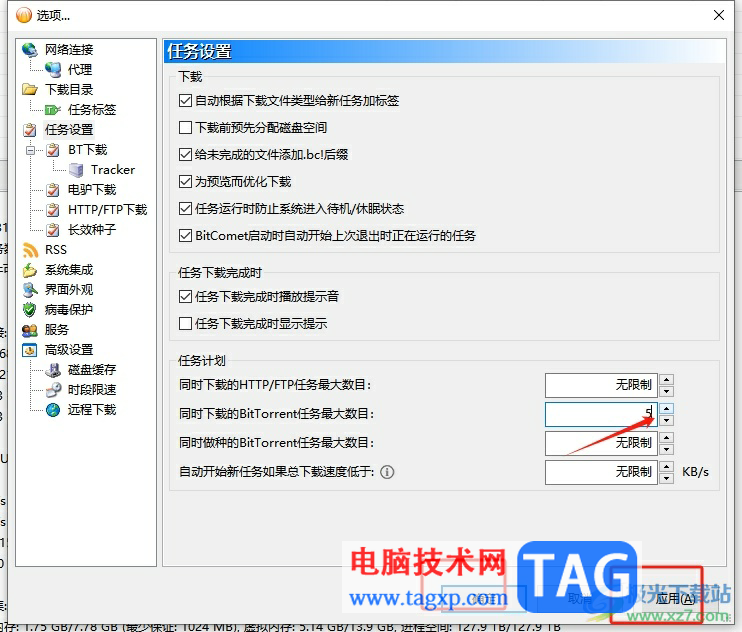
Task: Open 病毒保护 settings page
Action: (x=69, y=310)
